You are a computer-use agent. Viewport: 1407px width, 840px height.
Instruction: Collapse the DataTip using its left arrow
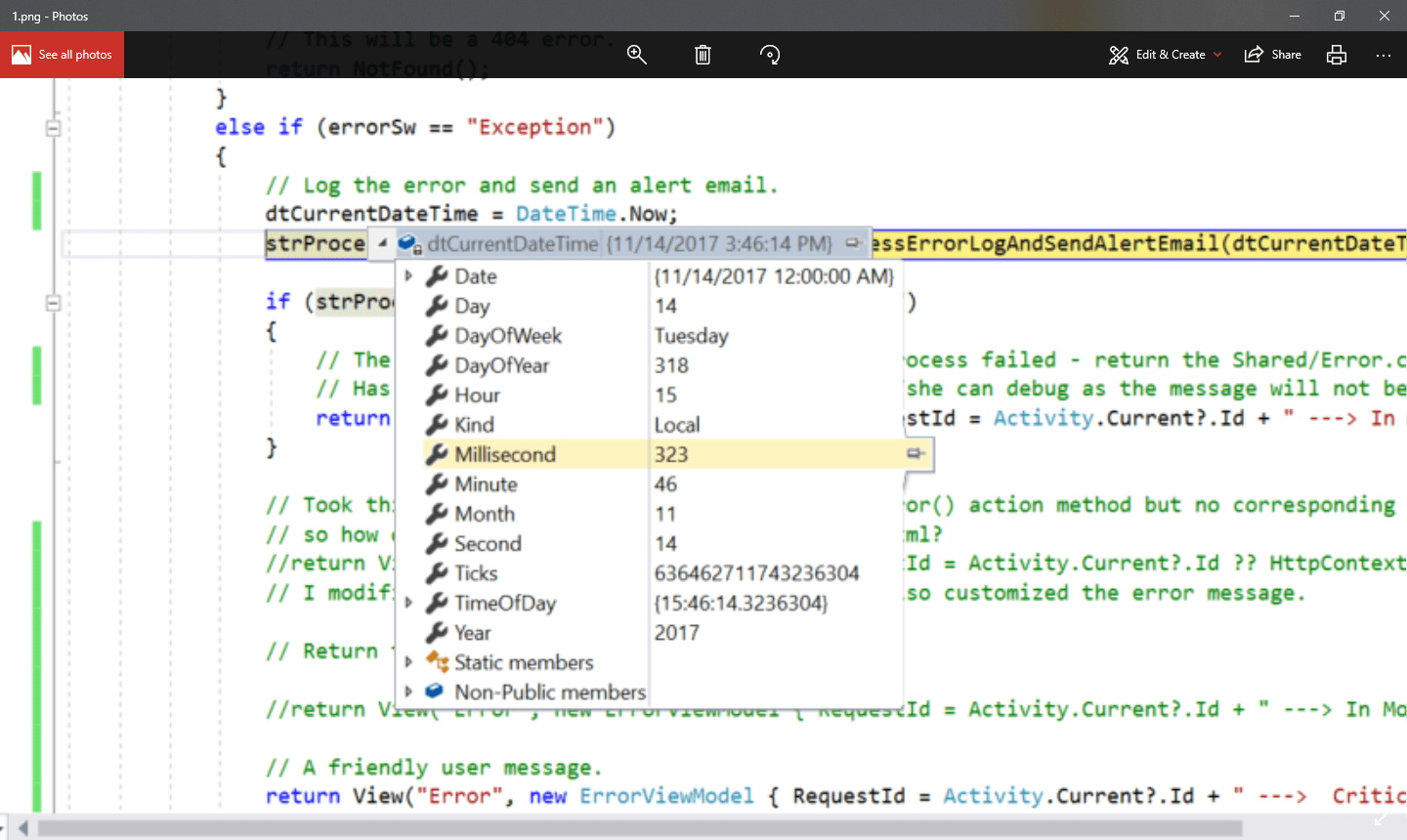point(381,243)
